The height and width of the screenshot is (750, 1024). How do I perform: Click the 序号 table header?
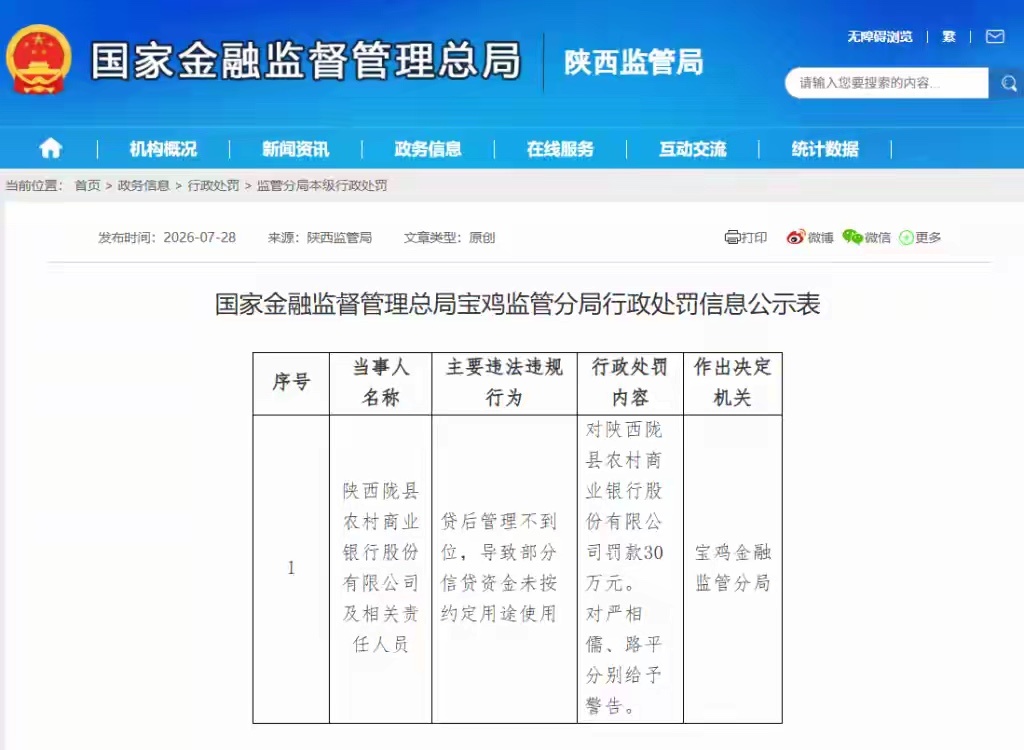(291, 382)
